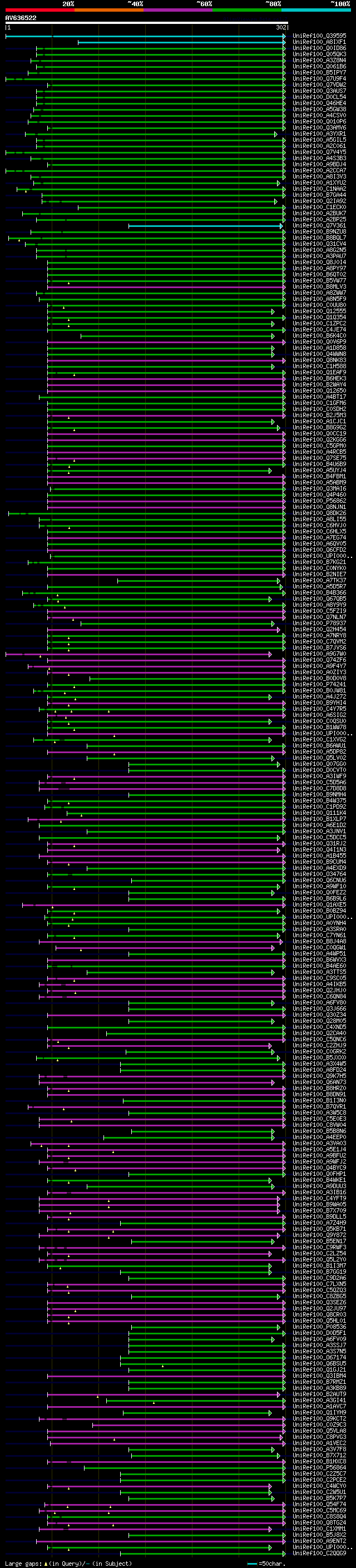356x1568 pixels.
Task: Select UniRef100_C1NAA2 label
Action: [x=319, y=189]
